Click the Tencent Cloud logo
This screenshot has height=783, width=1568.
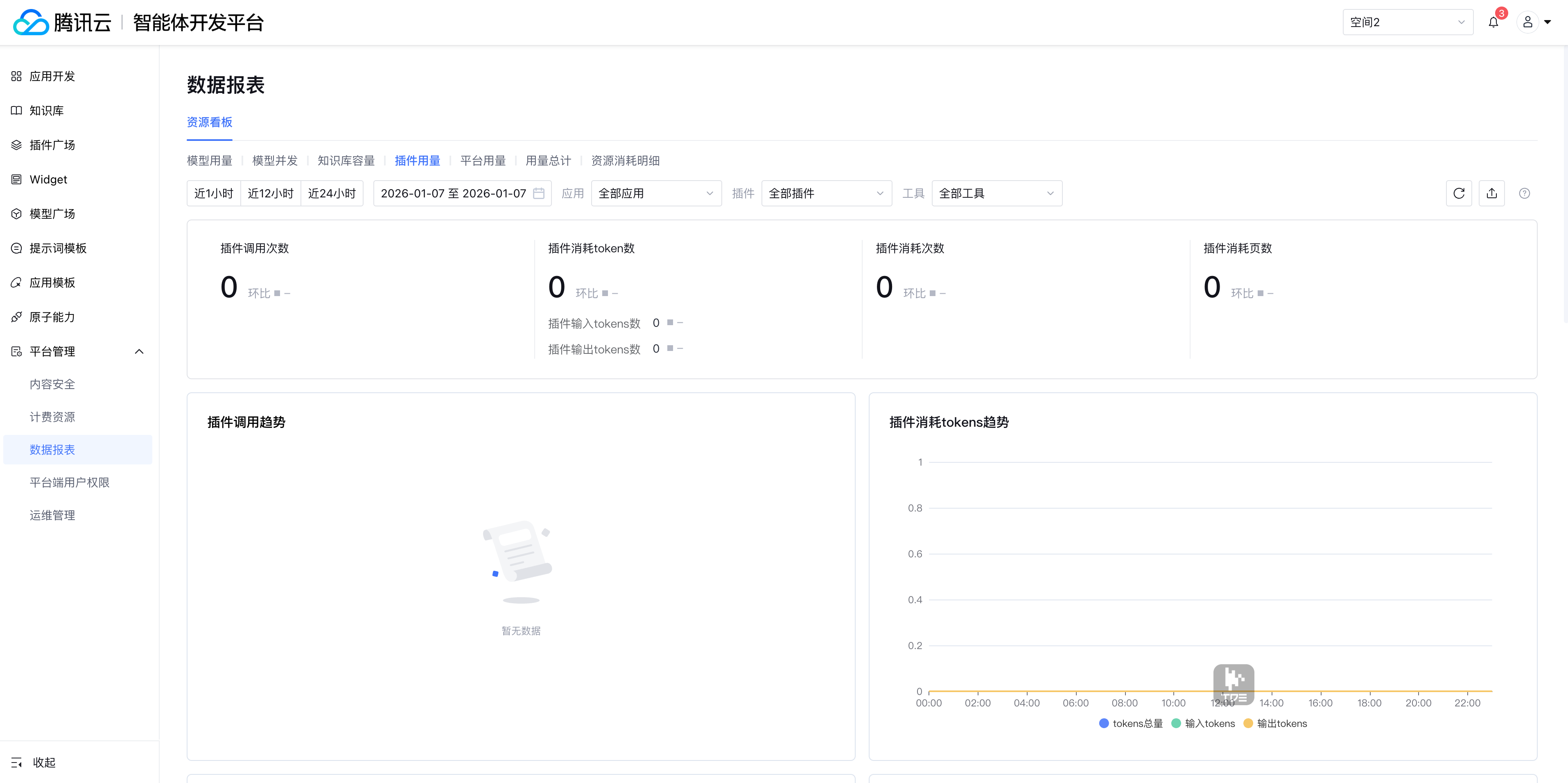30,23
